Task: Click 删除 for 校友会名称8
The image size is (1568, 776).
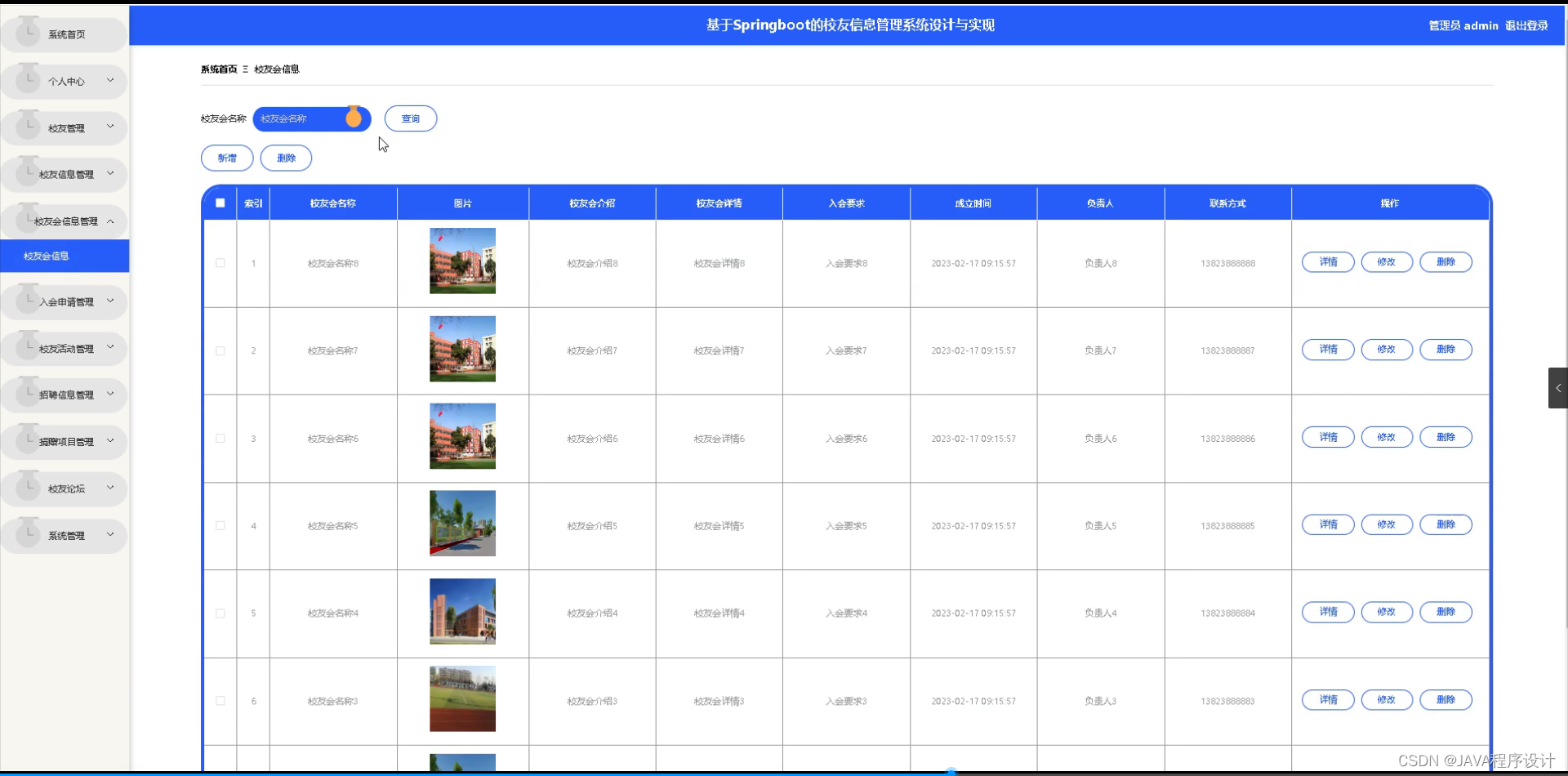Action: coord(1445,262)
